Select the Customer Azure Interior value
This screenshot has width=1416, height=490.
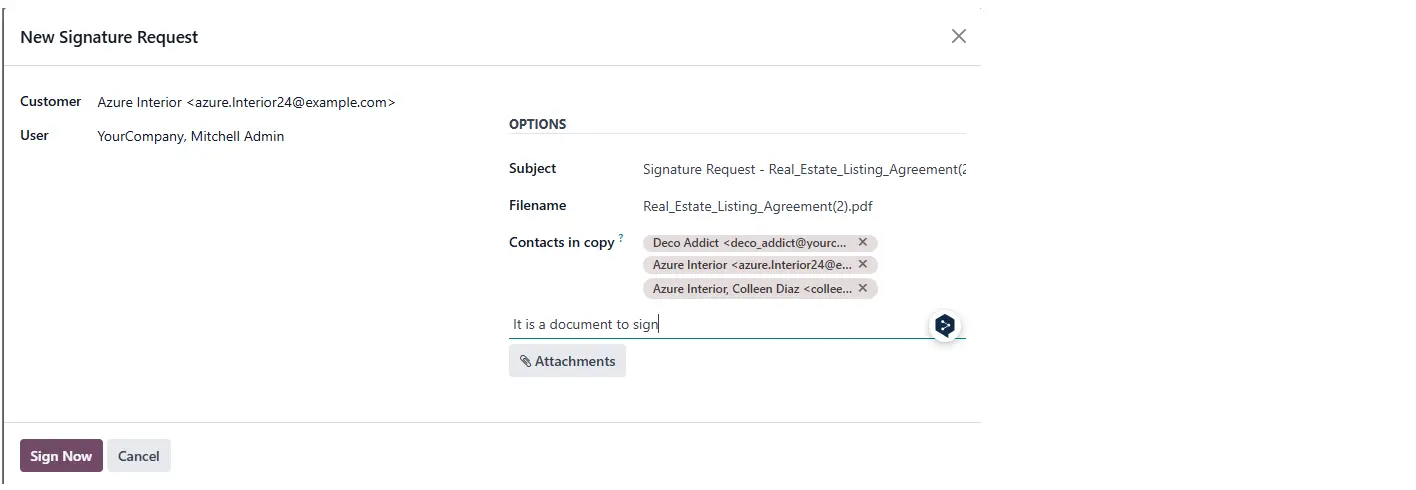pos(246,102)
